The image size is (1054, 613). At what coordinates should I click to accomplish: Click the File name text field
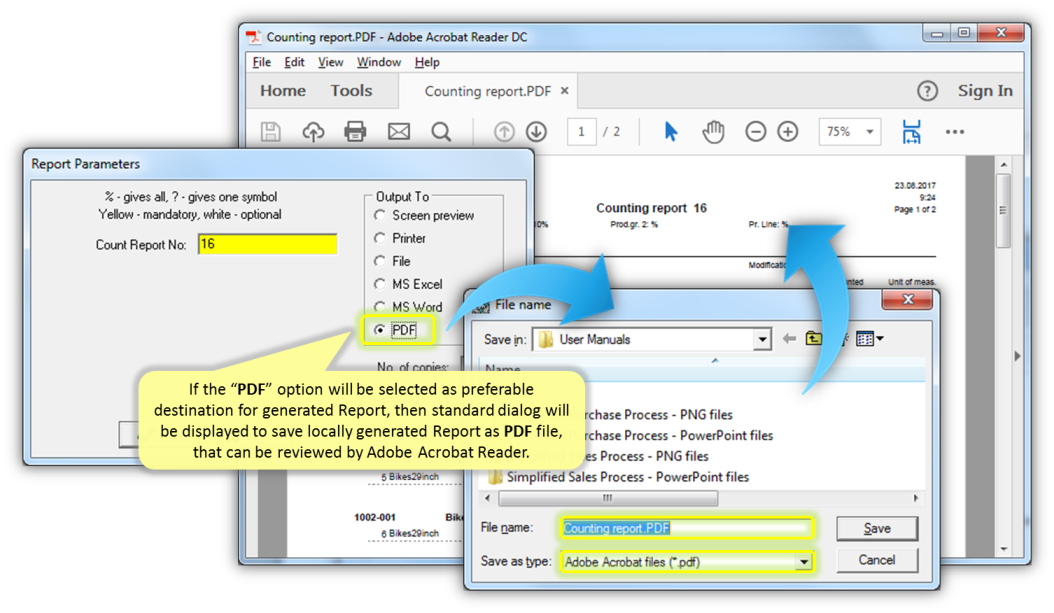coord(687,528)
